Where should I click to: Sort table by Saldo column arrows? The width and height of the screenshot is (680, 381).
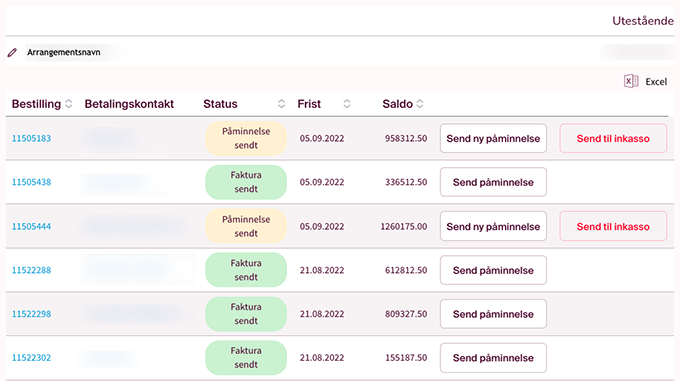420,104
